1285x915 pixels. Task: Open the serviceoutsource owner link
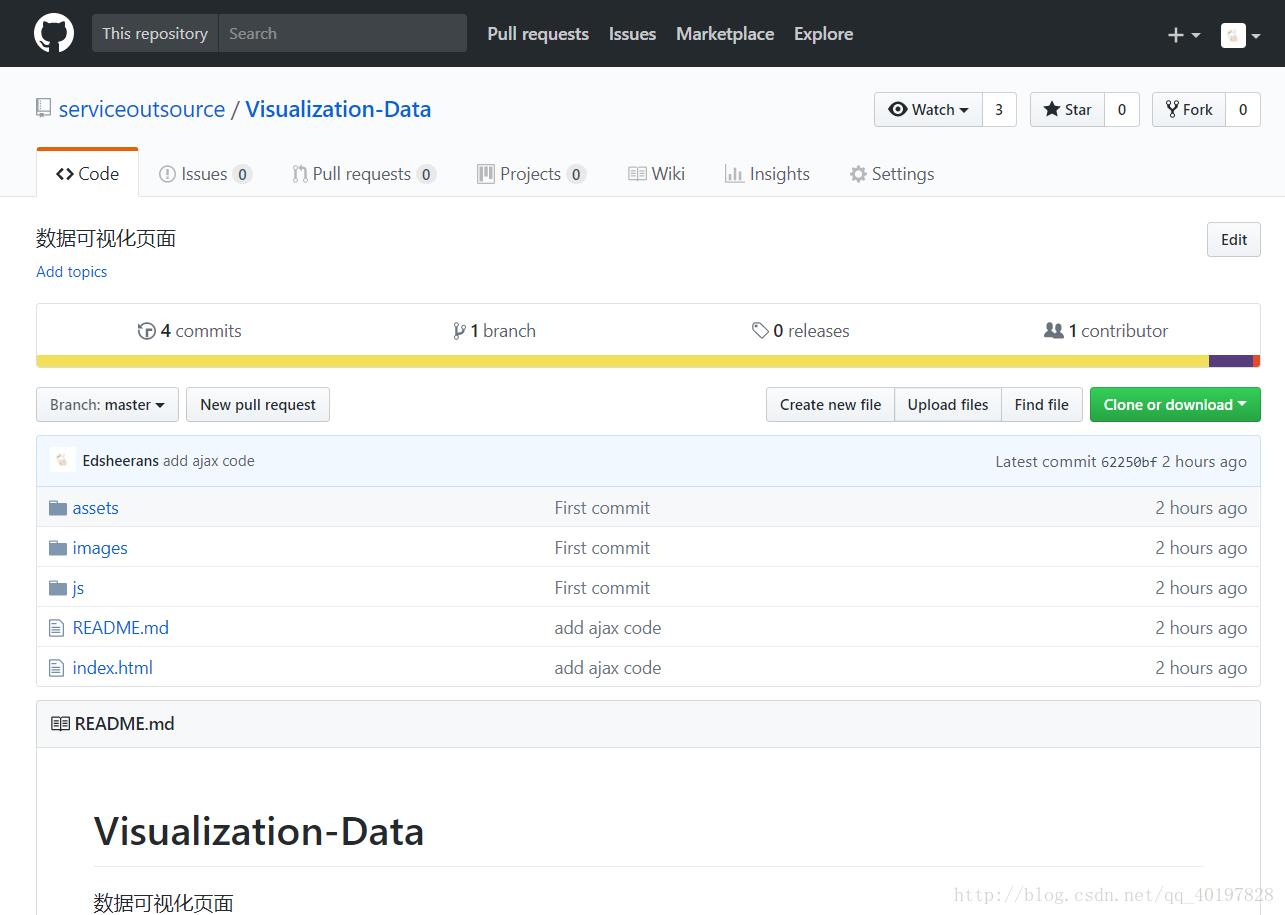pyautogui.click(x=142, y=109)
